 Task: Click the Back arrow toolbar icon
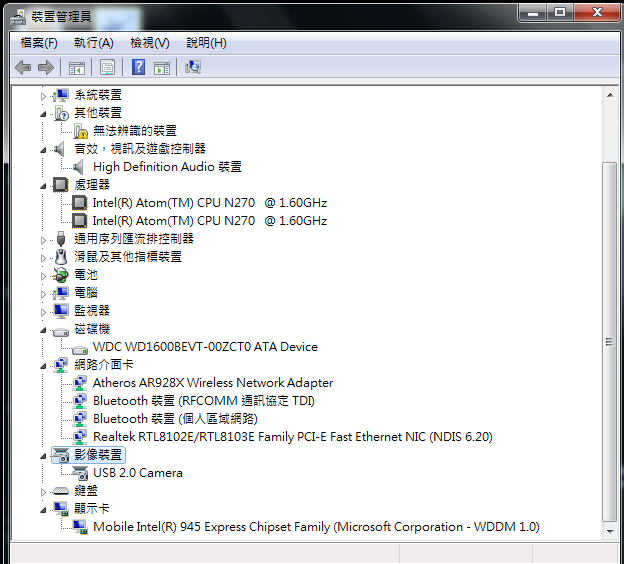(x=23, y=67)
